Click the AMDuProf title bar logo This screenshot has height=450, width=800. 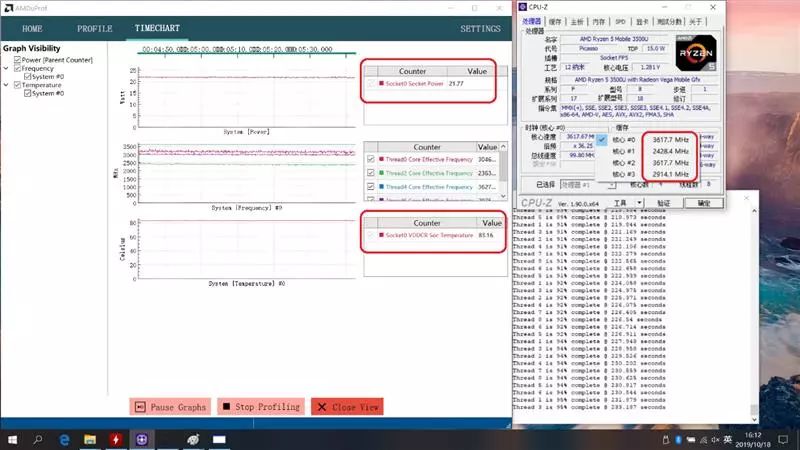[x=9, y=8]
